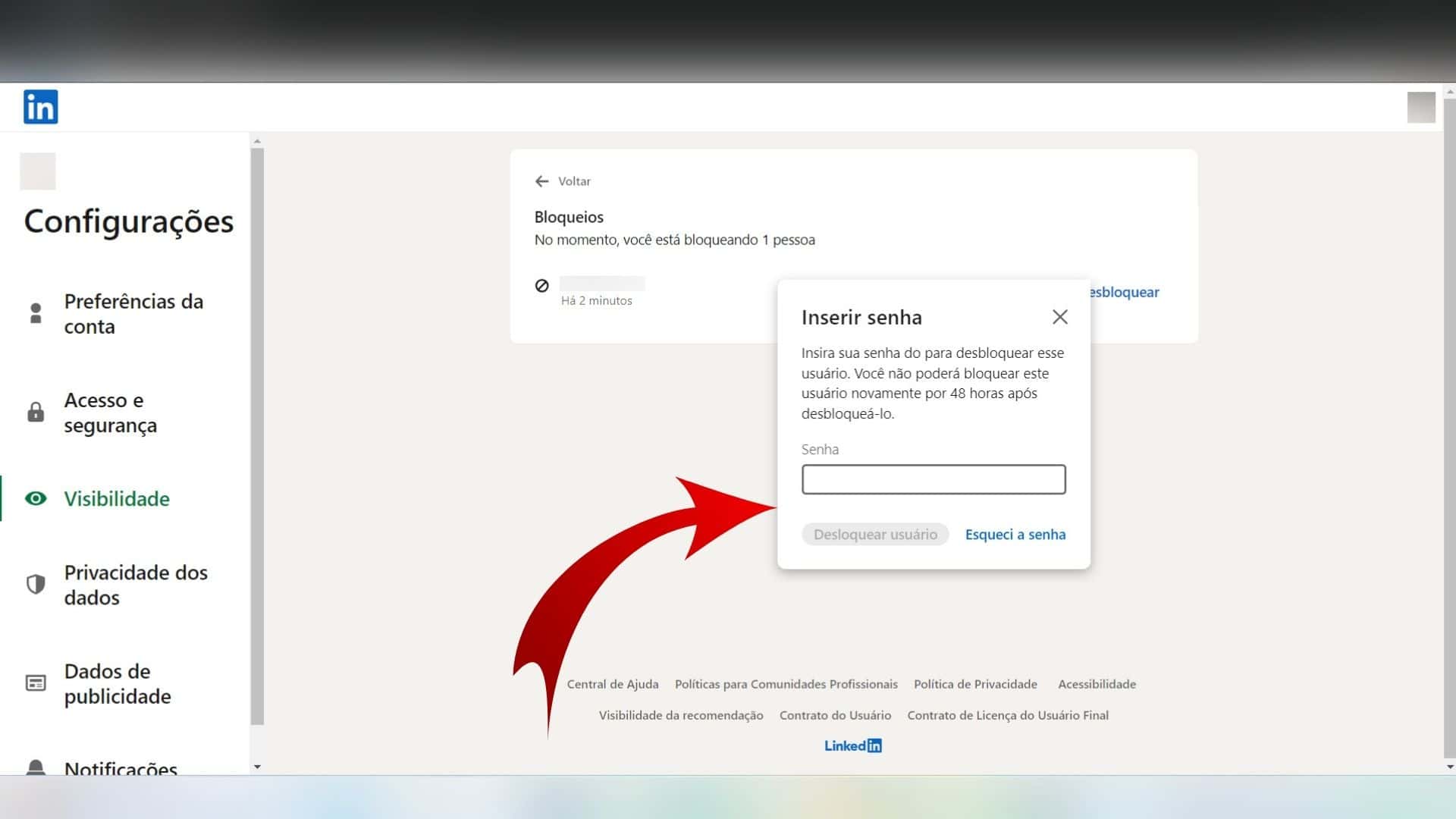Click the sidebar vertical scrollbar thumb

(x=257, y=436)
